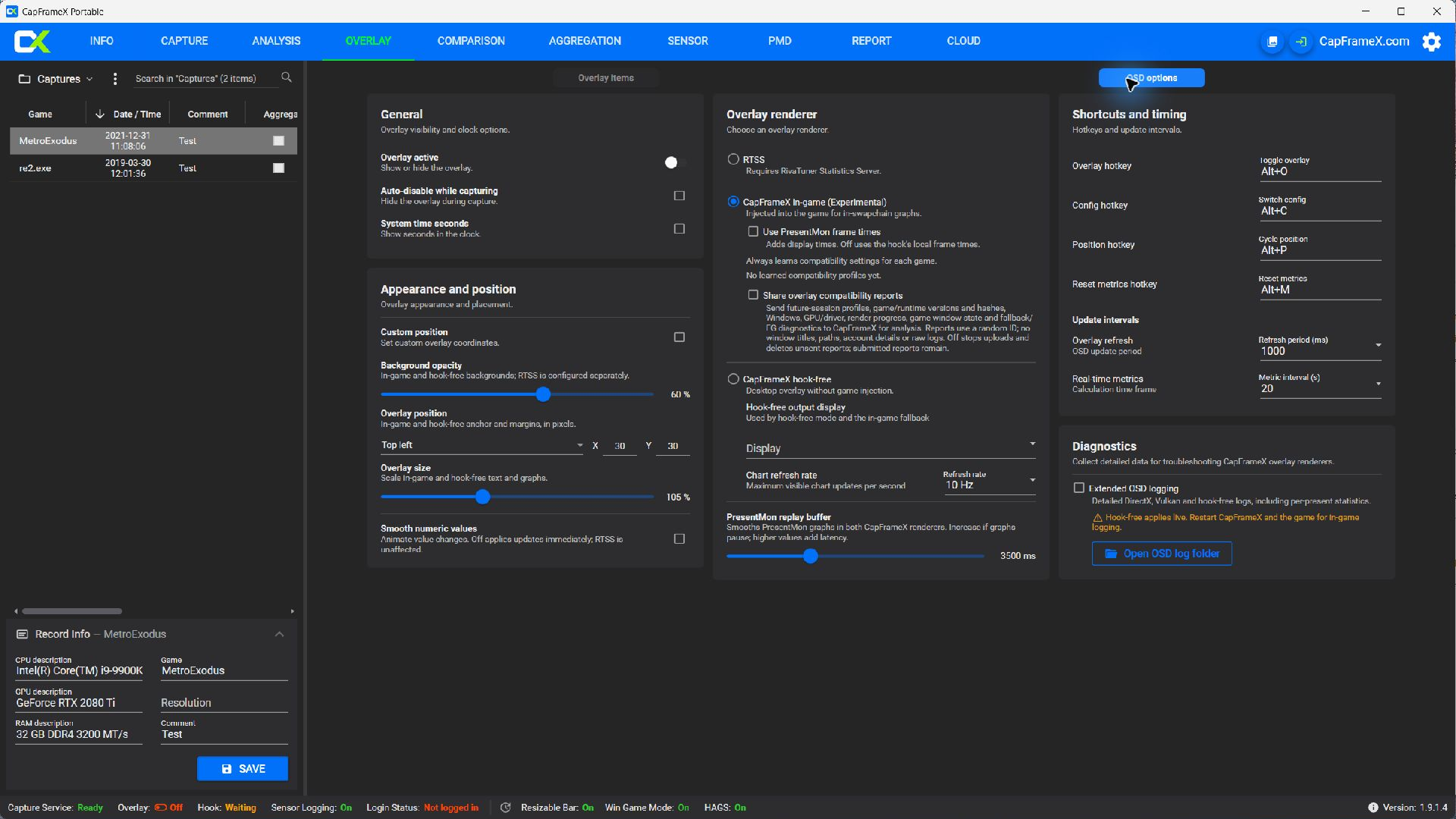Image resolution: width=1456 pixels, height=819 pixels.
Task: Select the re2.exe capture row
Action: tap(153, 168)
